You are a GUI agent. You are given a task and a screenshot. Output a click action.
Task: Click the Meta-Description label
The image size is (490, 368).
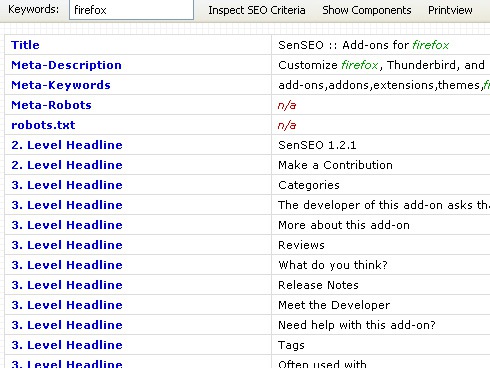point(66,65)
